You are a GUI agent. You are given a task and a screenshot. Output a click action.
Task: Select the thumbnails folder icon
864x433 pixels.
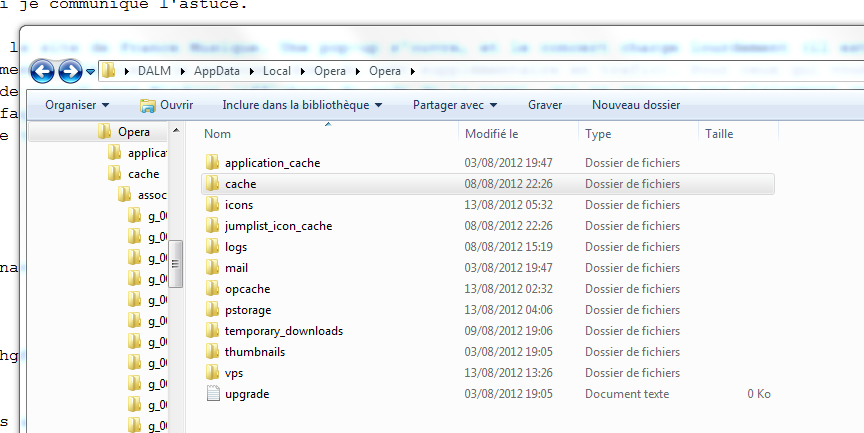[x=213, y=351]
